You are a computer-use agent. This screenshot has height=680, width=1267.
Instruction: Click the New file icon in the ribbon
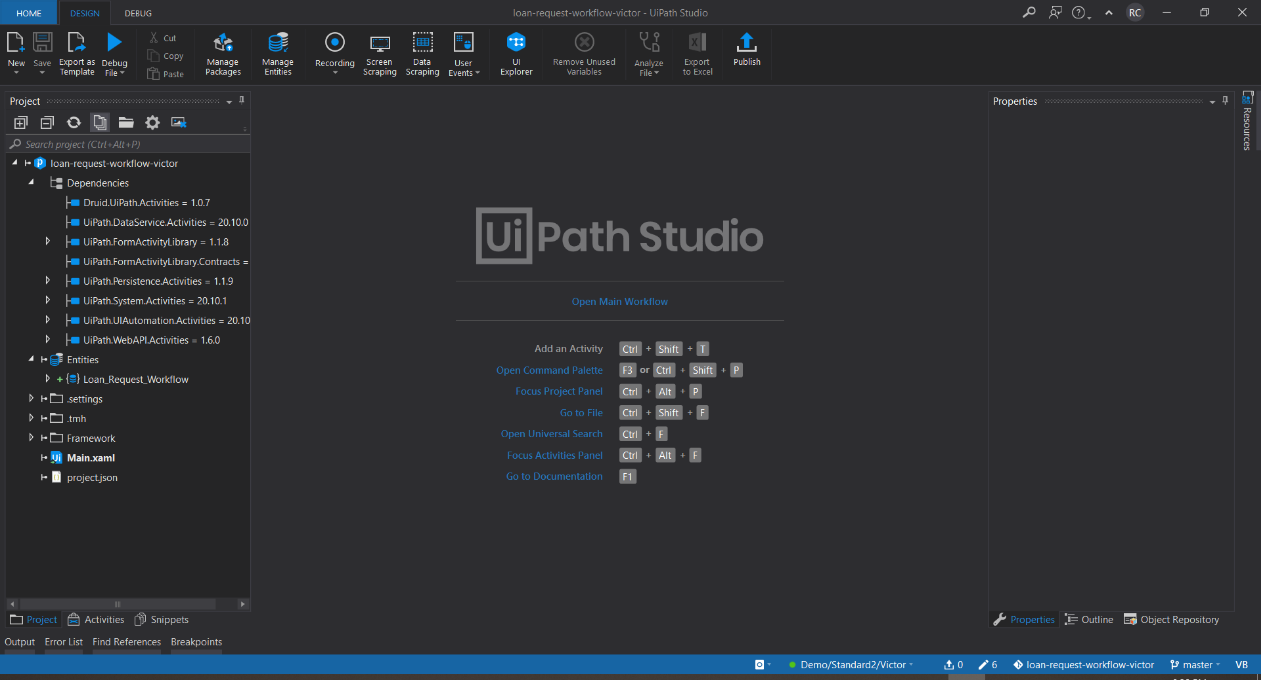[16, 42]
